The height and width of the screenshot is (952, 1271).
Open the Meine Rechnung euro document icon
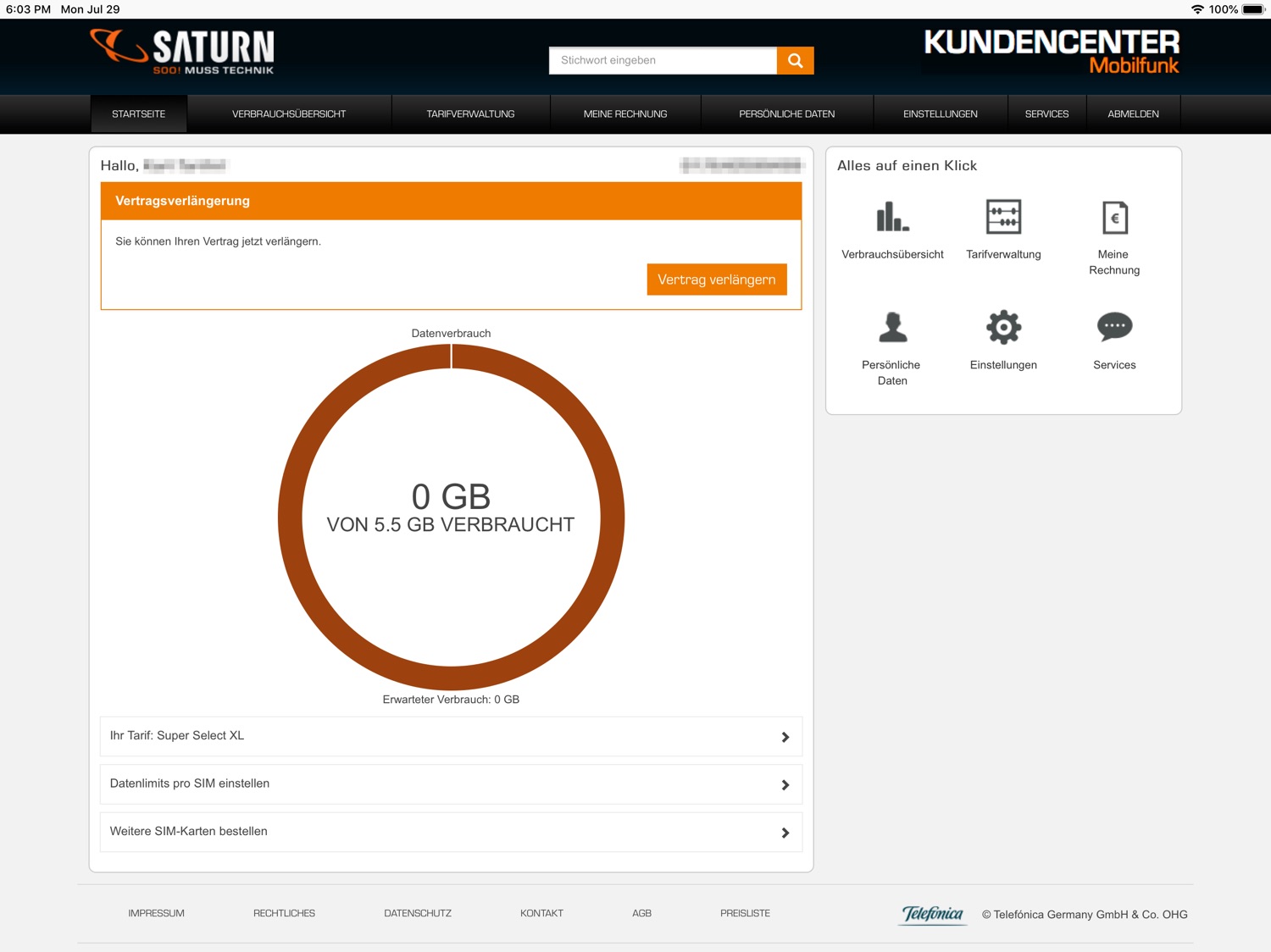(x=1114, y=218)
